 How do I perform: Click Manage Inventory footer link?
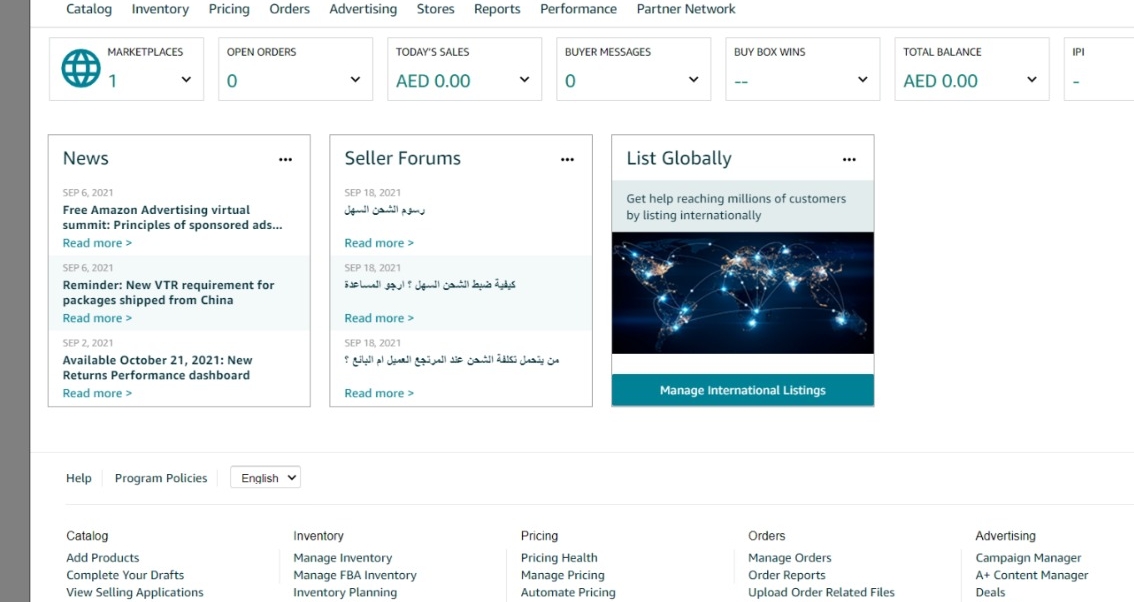[343, 558]
